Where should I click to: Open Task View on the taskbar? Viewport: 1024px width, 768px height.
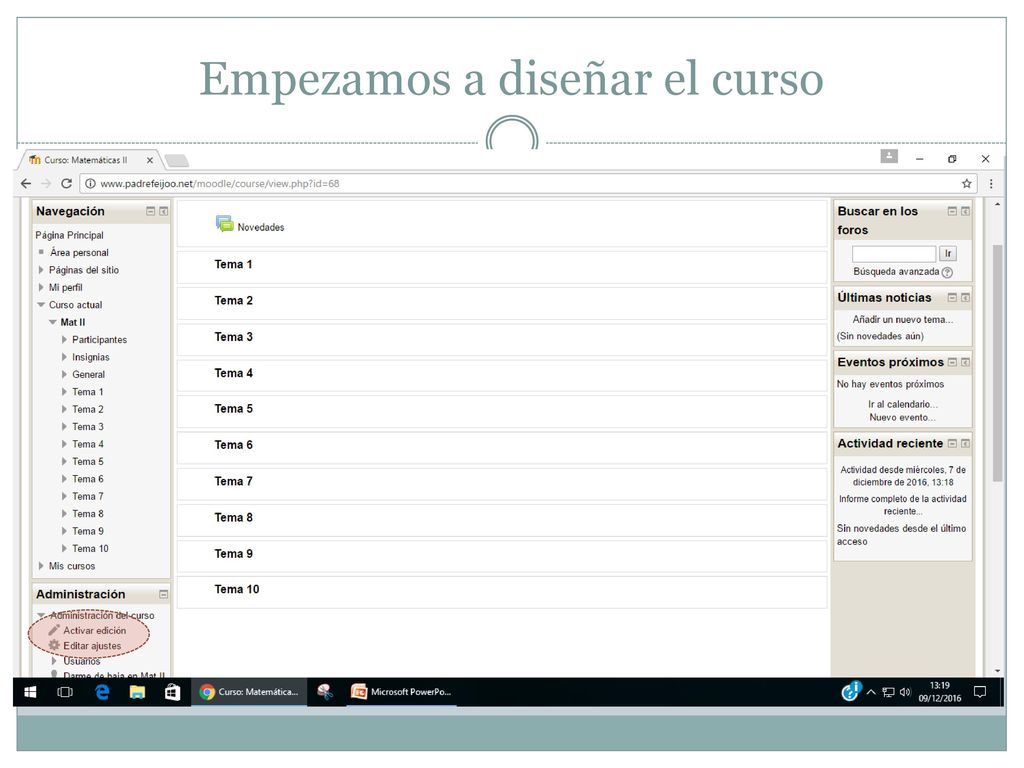tap(65, 692)
